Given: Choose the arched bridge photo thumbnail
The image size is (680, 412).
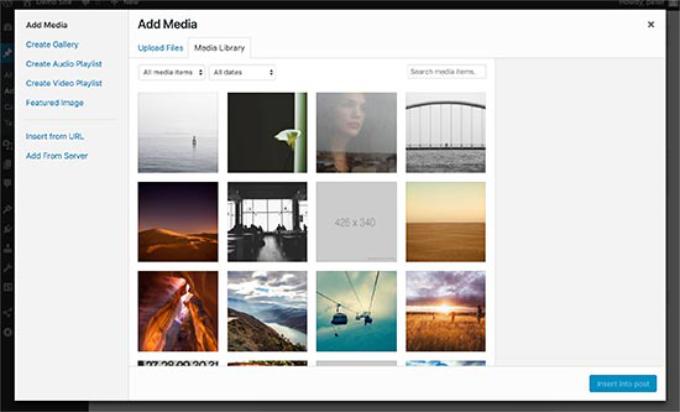Looking at the screenshot, I should click(445, 133).
